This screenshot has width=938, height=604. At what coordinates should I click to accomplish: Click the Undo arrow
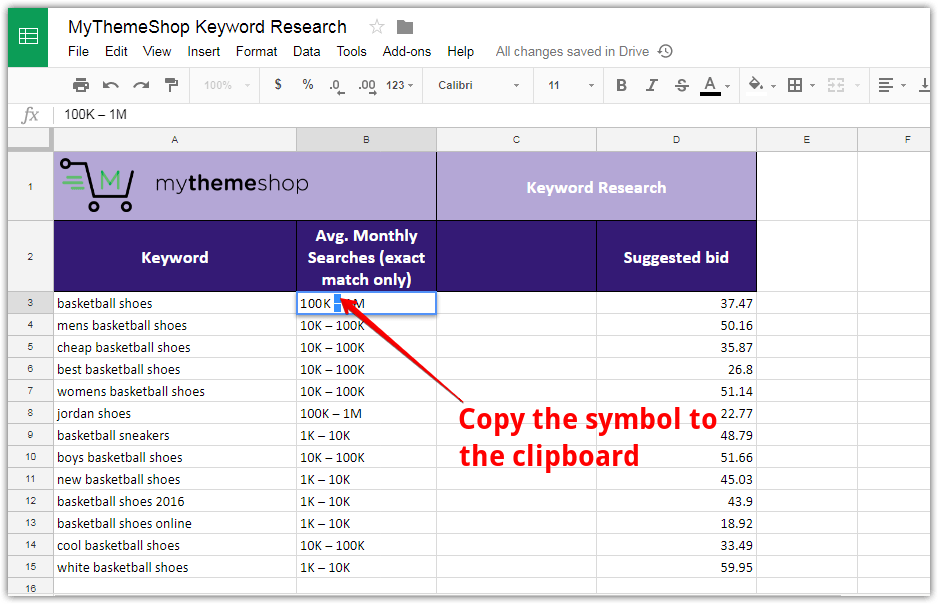pyautogui.click(x=111, y=86)
